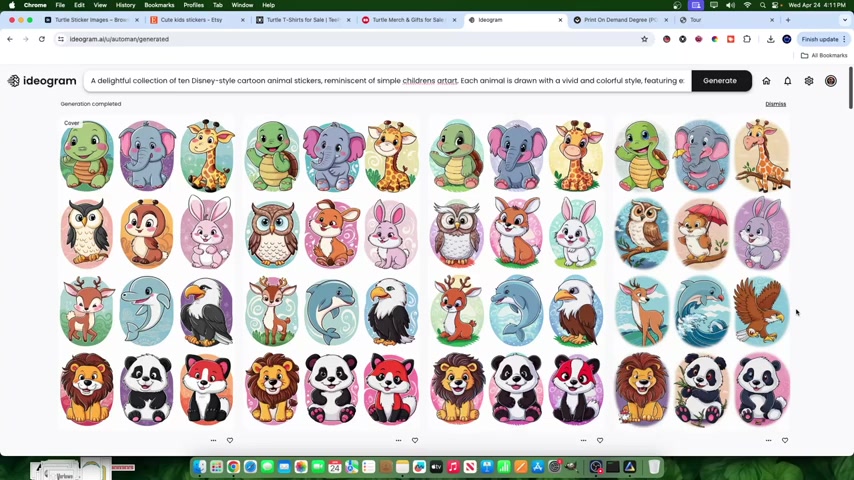Click the ideogram logo

42,81
